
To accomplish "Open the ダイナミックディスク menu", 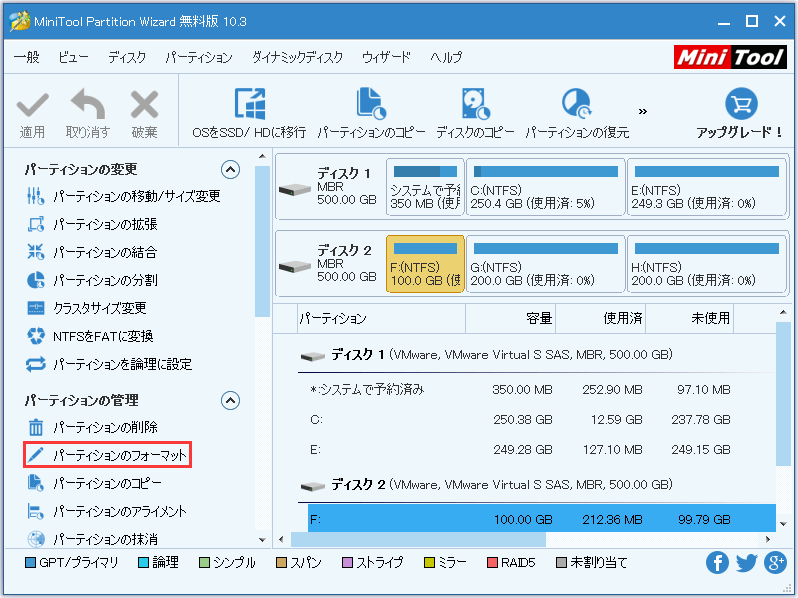I will [x=297, y=58].
